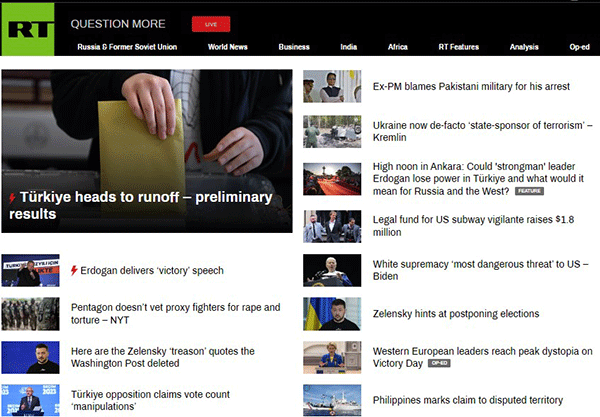Open Russia & Former Soviet Union section

coord(127,47)
